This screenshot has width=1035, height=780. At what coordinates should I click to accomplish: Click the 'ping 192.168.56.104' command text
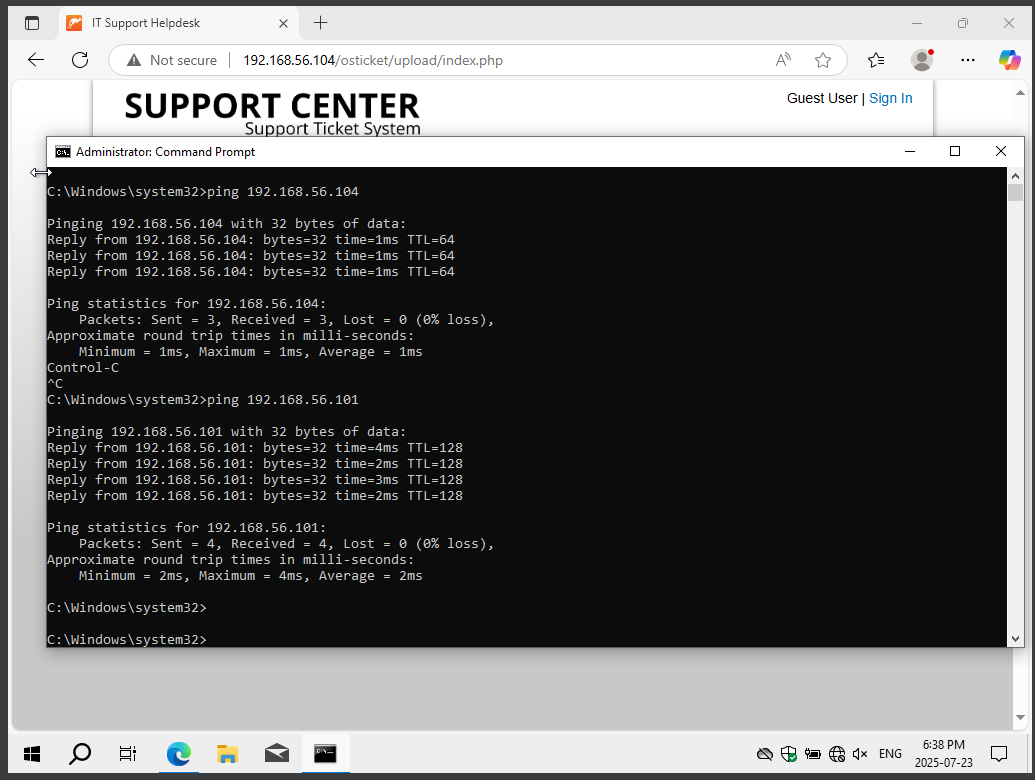[x=283, y=191]
